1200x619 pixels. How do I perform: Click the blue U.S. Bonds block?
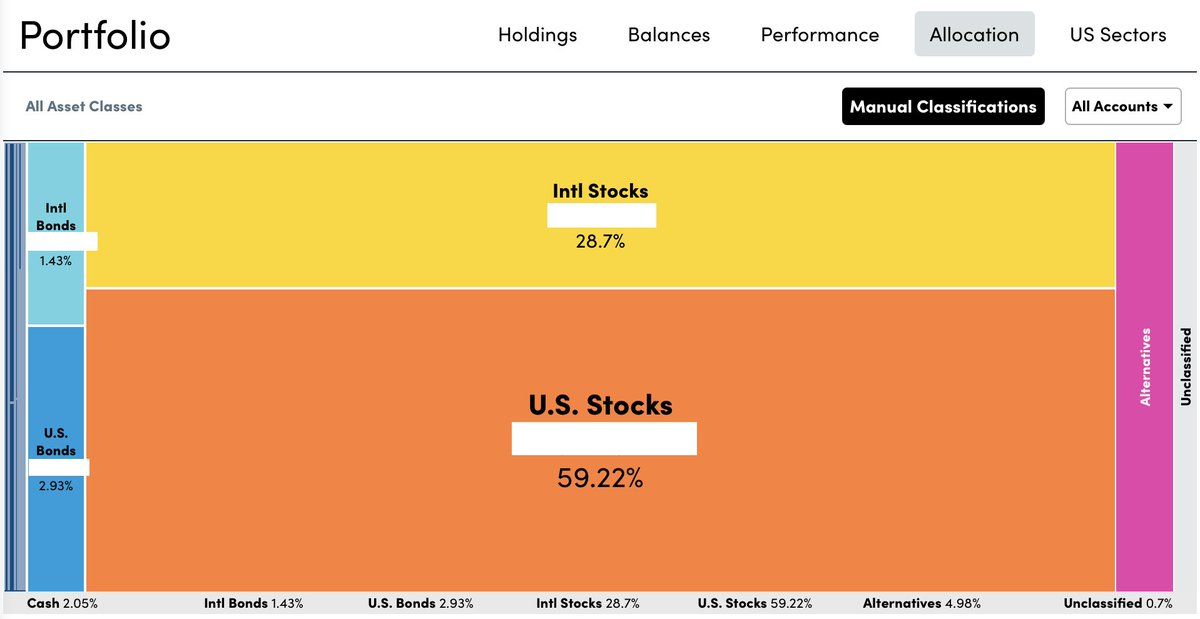pos(56,530)
